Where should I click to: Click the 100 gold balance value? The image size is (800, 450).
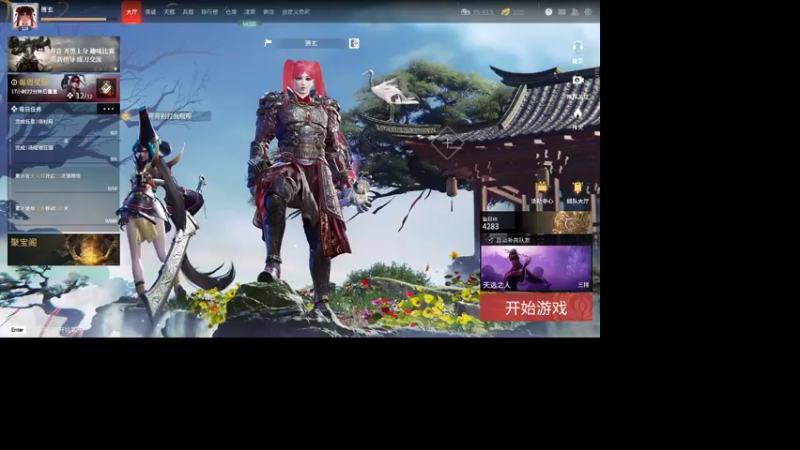point(518,12)
